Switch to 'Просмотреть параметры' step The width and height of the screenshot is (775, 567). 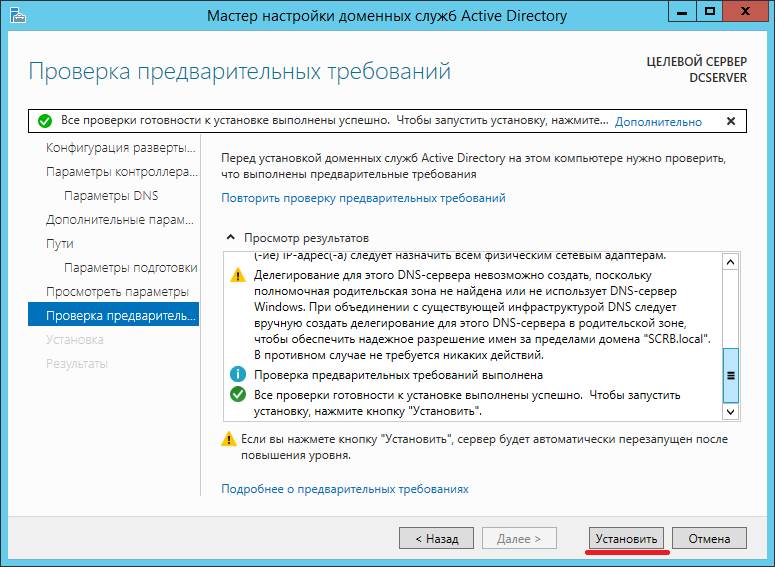point(117,291)
